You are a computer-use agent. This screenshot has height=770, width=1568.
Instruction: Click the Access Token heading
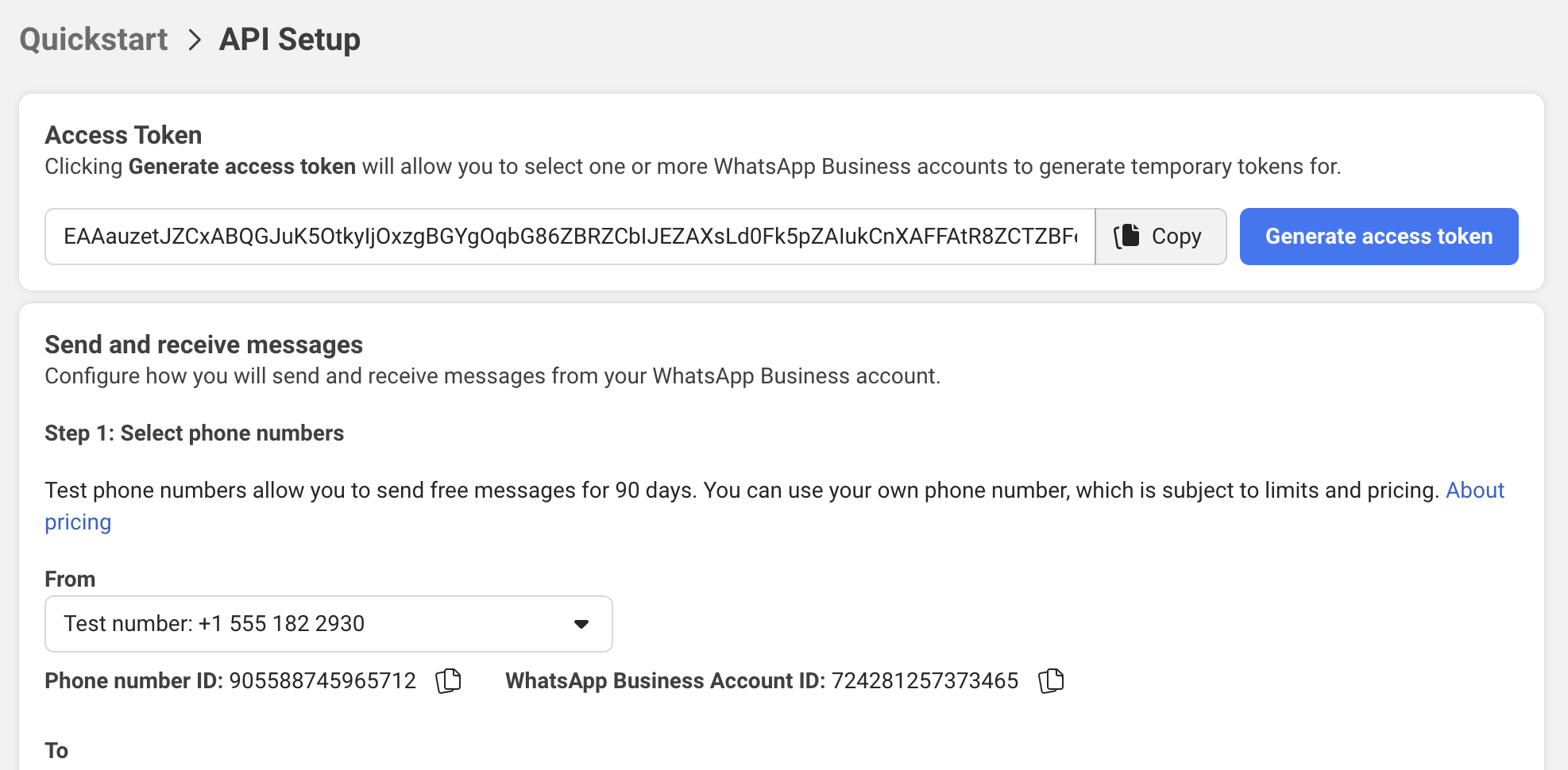123,135
